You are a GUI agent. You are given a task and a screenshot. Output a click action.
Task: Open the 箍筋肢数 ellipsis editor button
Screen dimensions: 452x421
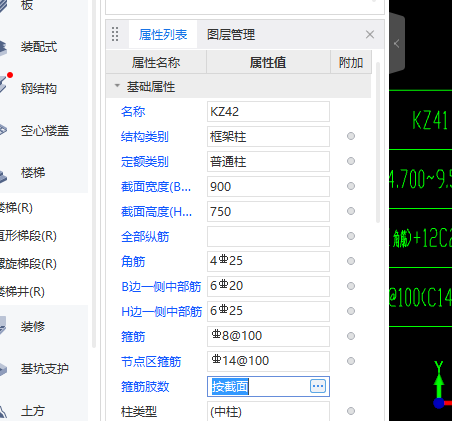click(318, 386)
